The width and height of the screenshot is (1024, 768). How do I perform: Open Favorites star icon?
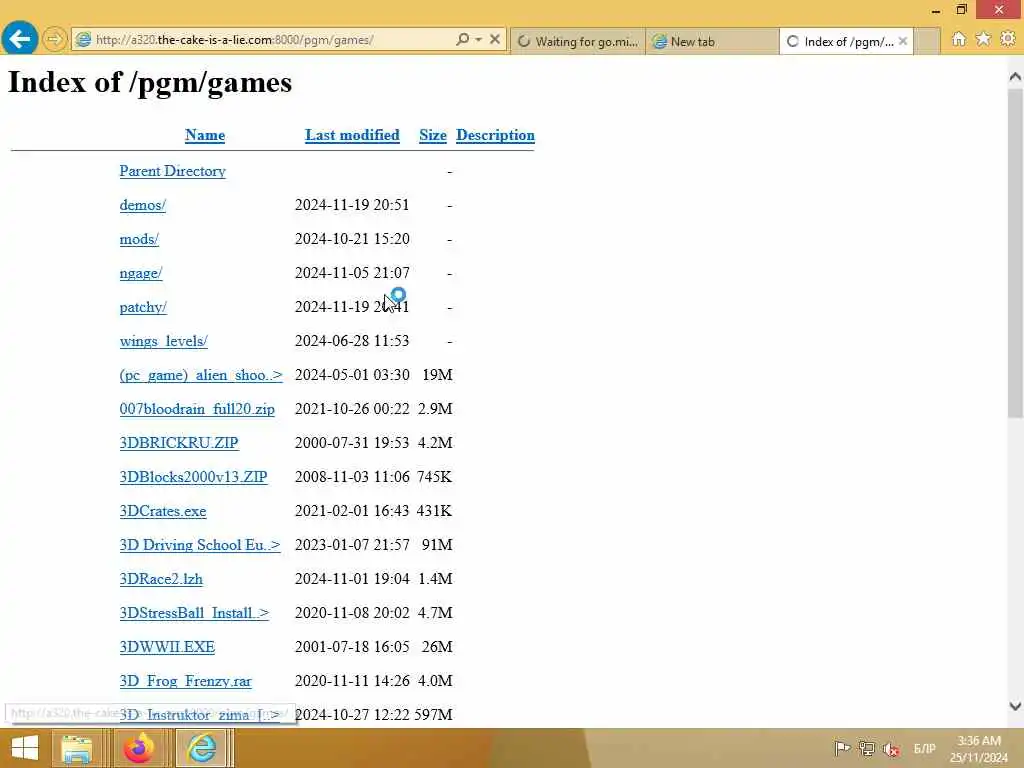click(x=983, y=39)
